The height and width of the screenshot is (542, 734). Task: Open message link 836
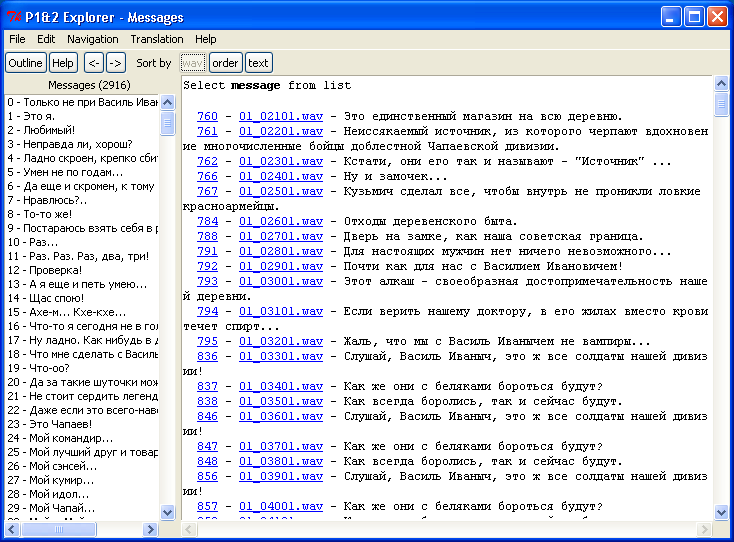click(x=207, y=356)
